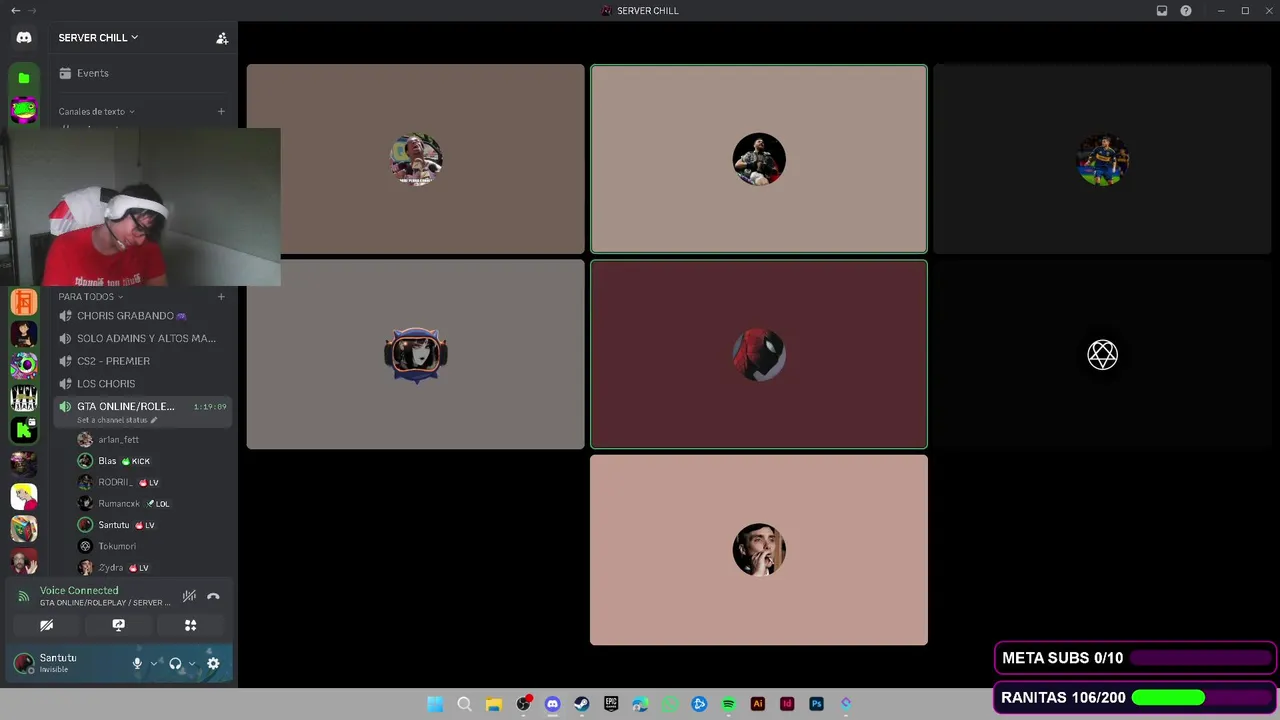Viewport: 1280px width, 720px height.
Task: Open the Kick green K server
Action: click(x=24, y=430)
